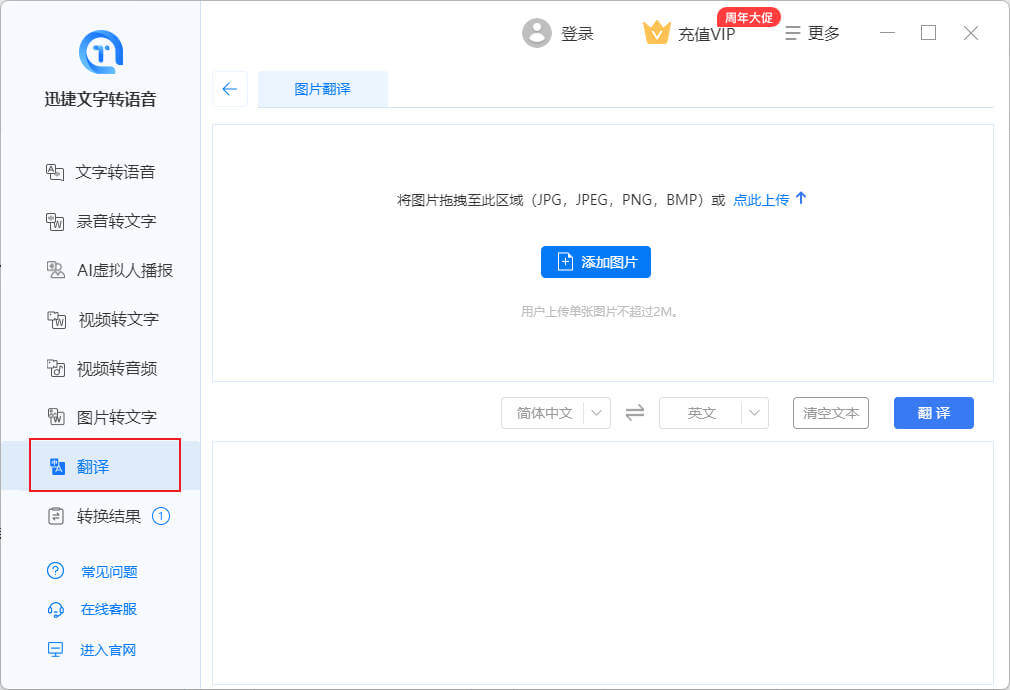Click the recording-to-text sidebar icon
This screenshot has height=690, width=1010.
pos(55,221)
